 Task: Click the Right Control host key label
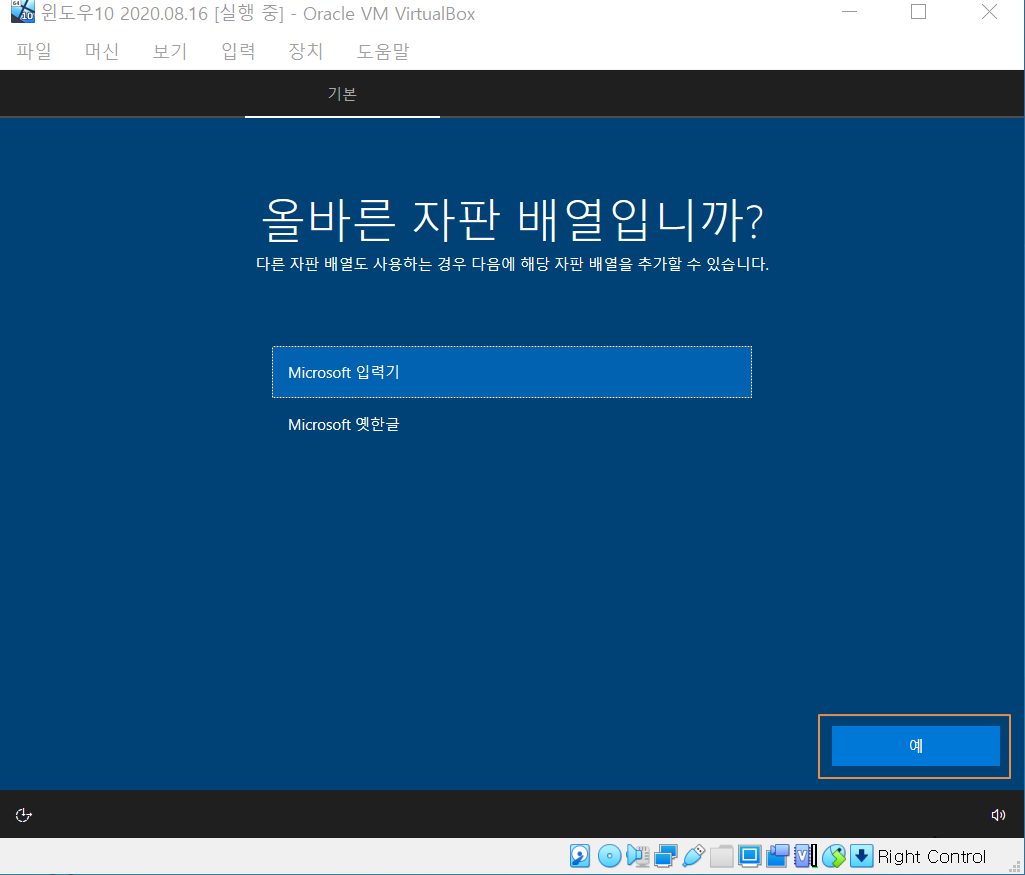pos(932,856)
